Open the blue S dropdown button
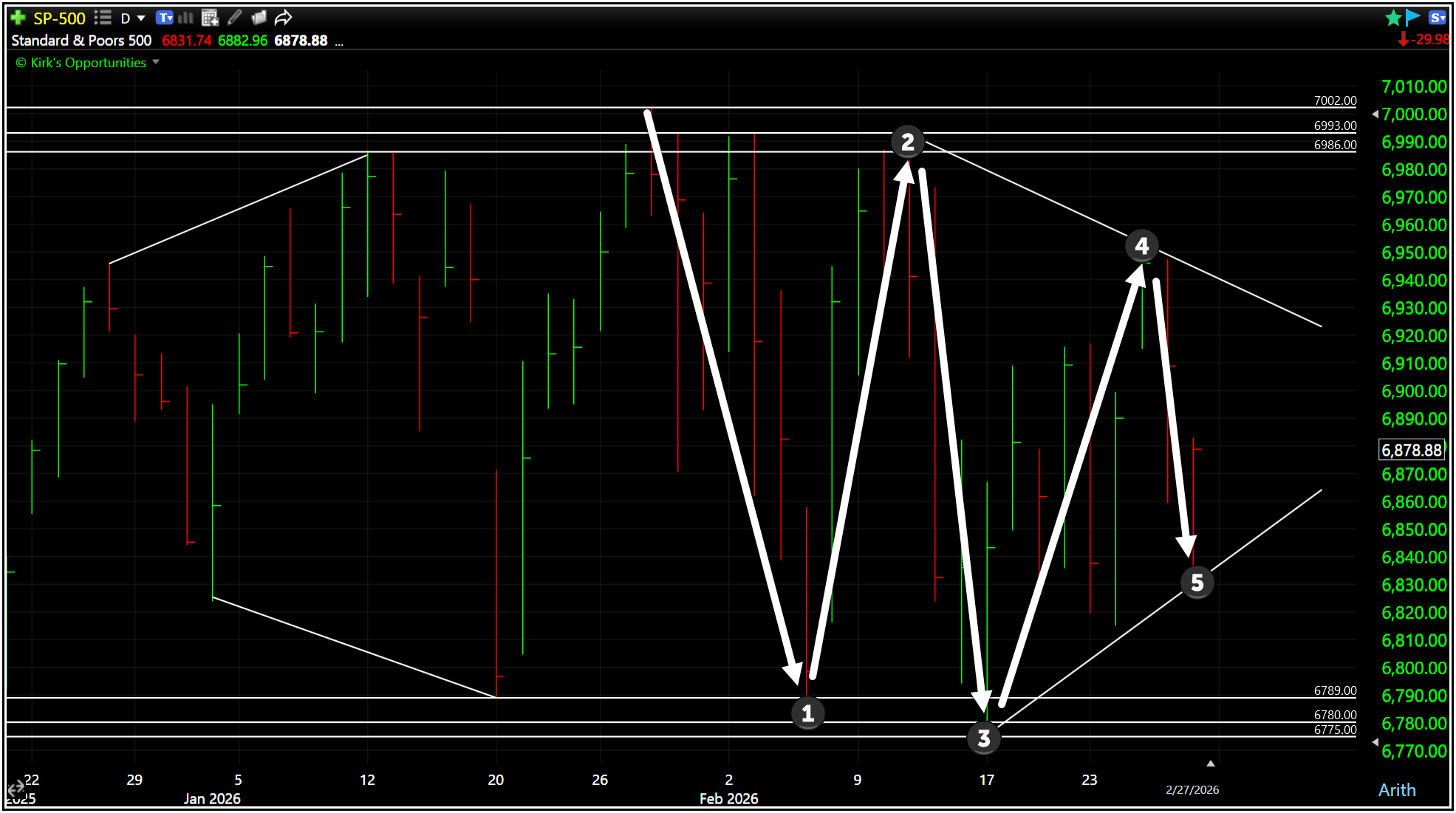Viewport: 1456px width, 813px height. coord(1438,18)
